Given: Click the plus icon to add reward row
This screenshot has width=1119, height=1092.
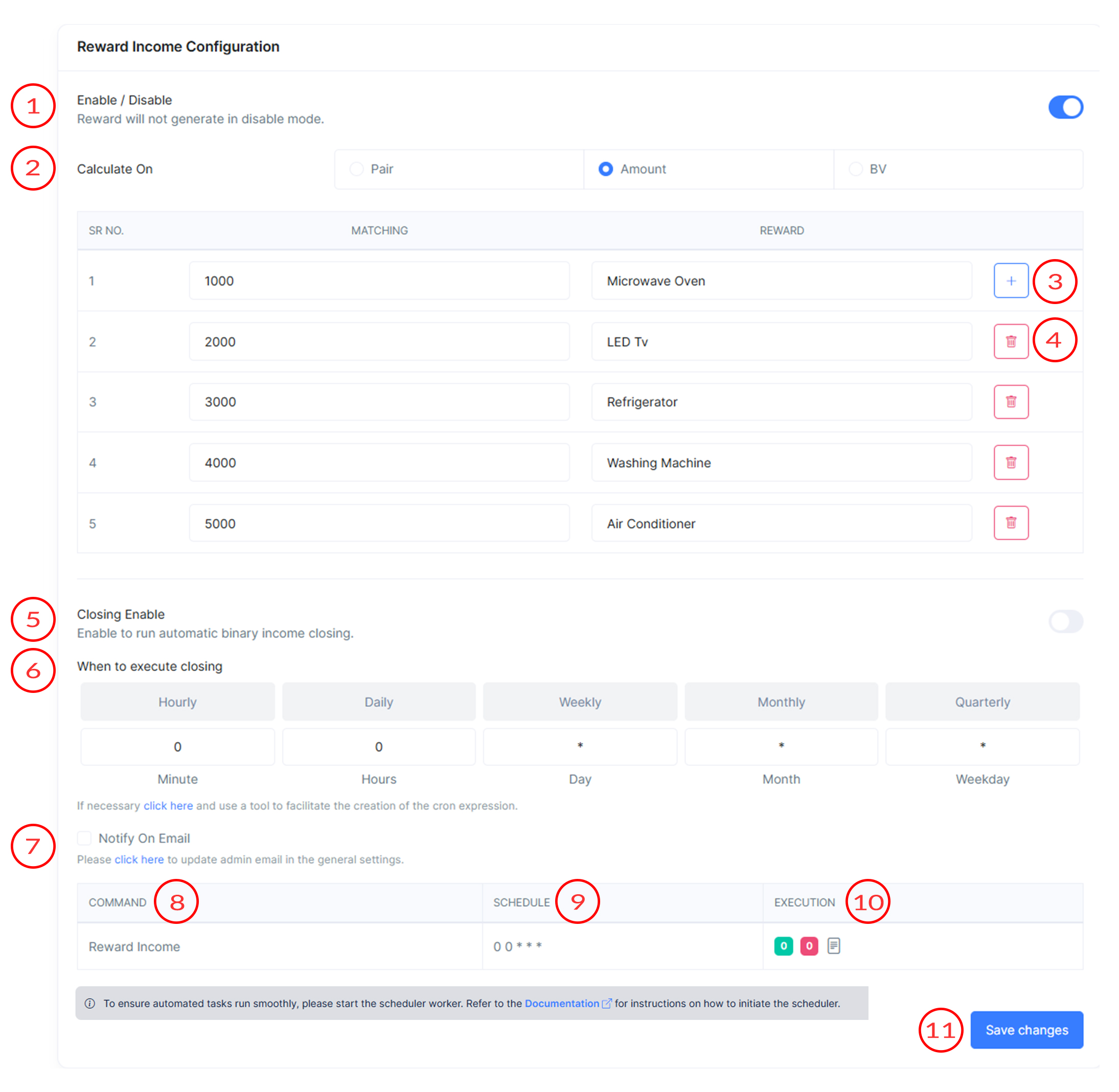Looking at the screenshot, I should (x=1011, y=281).
